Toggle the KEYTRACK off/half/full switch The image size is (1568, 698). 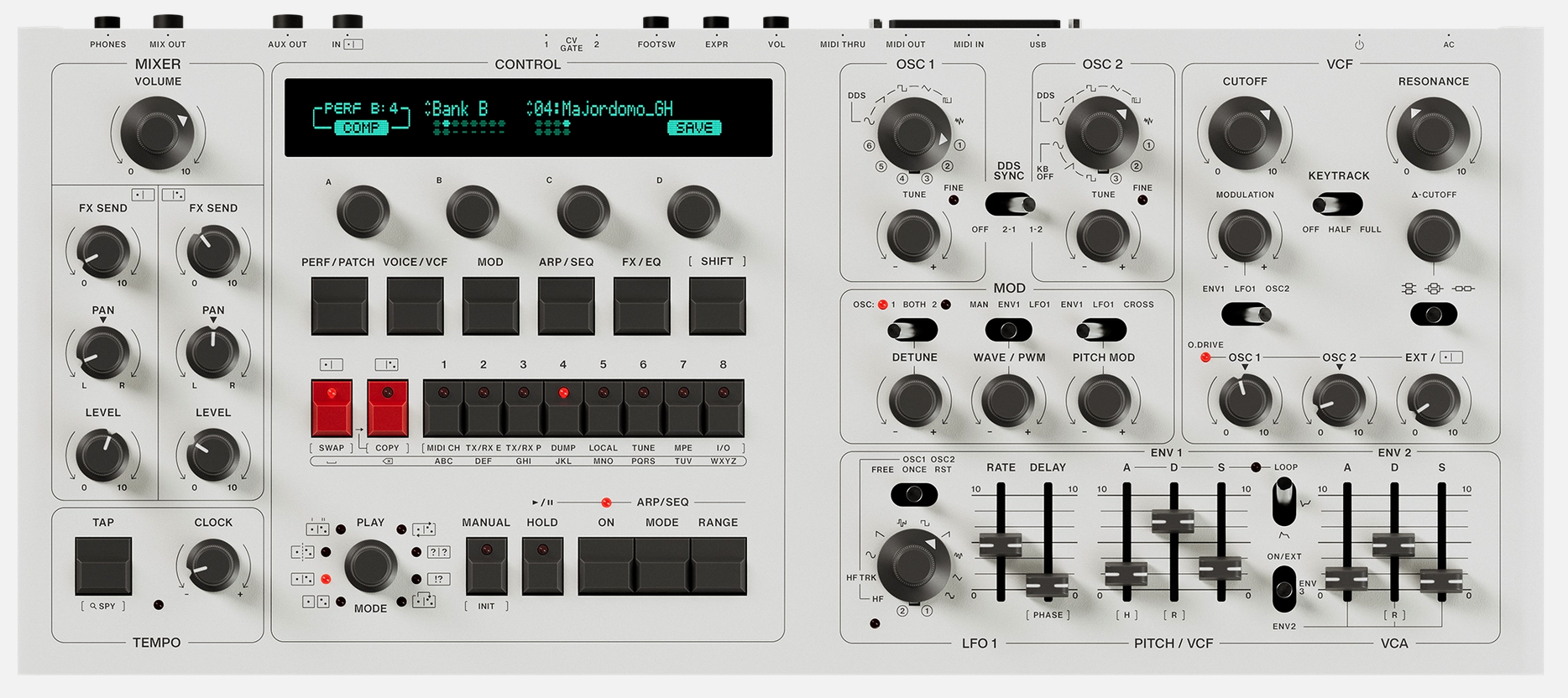[x=1338, y=204]
